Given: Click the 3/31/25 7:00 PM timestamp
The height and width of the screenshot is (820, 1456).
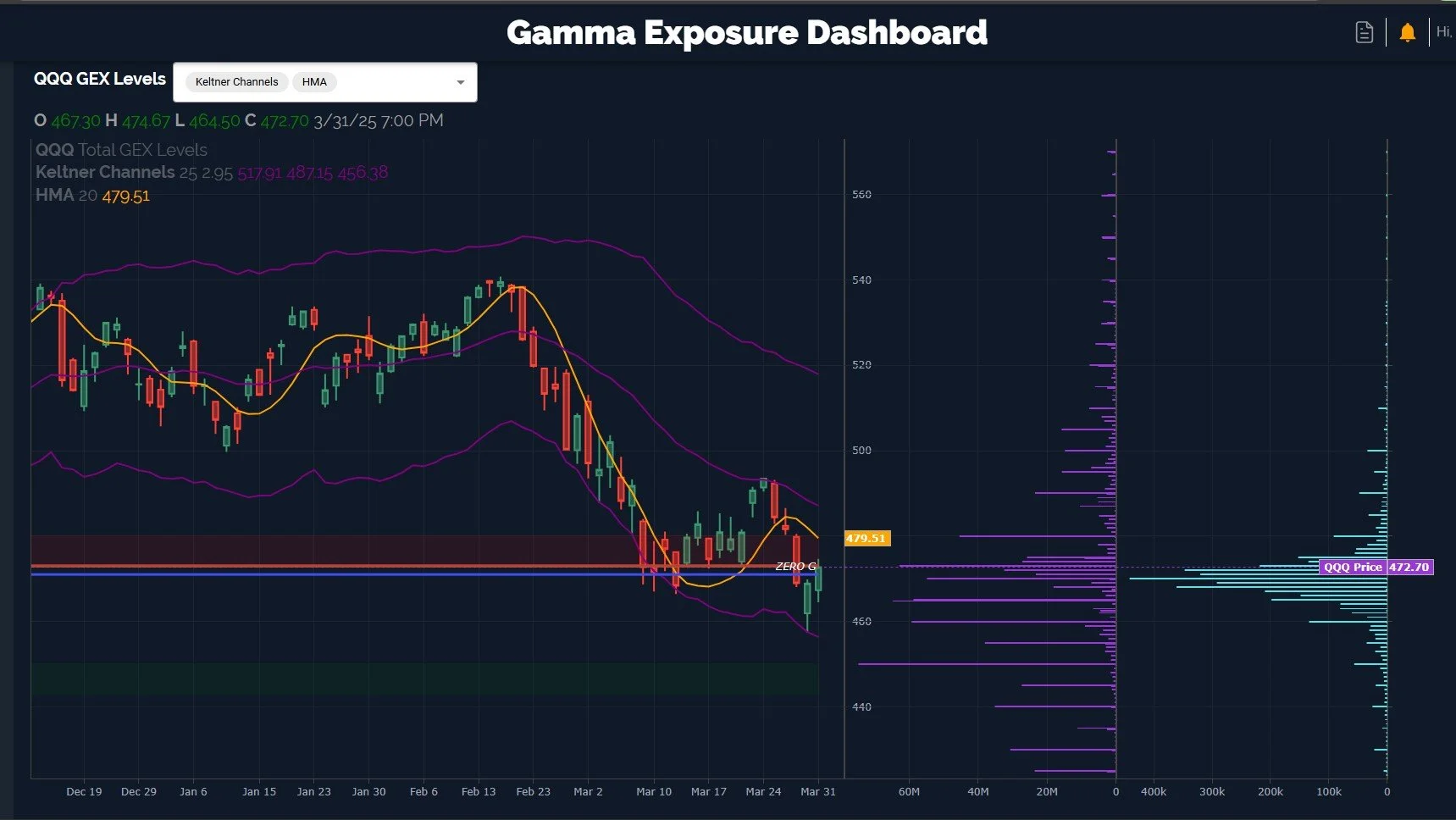Looking at the screenshot, I should pyautogui.click(x=379, y=120).
